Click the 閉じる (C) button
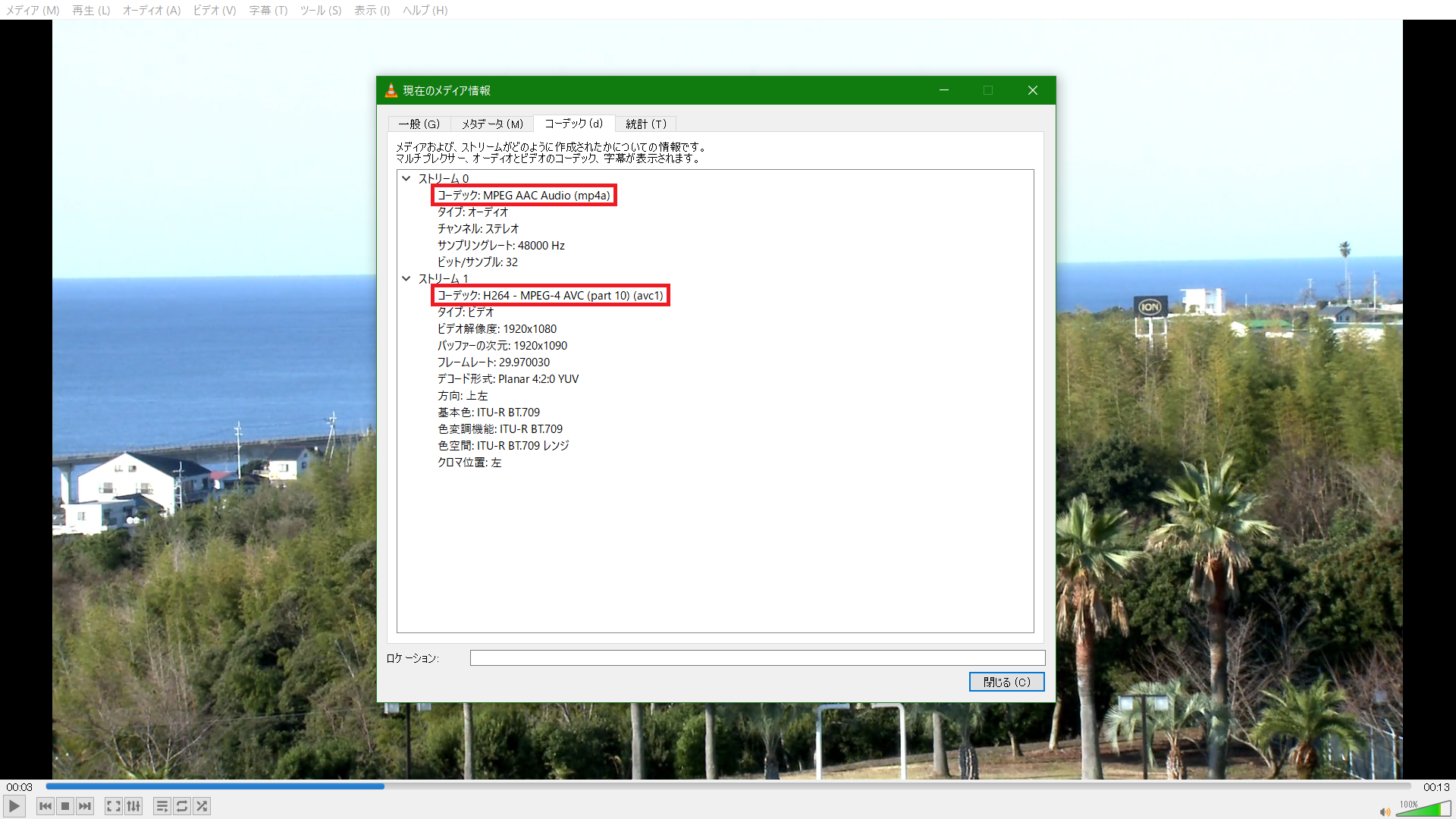 tap(1006, 682)
